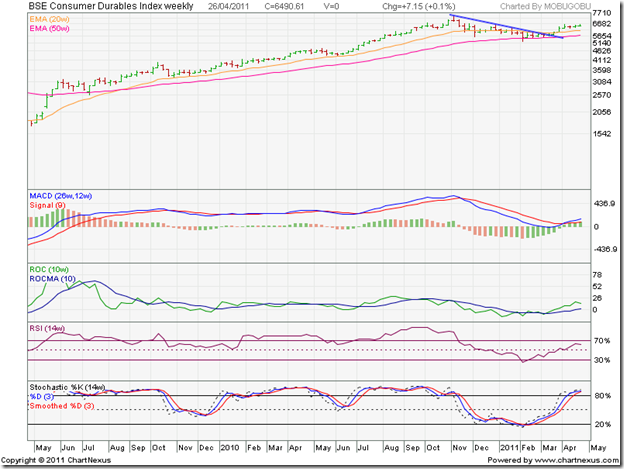Viewport: 624px width, 469px height.
Task: Click the ROC (10w) indicator label
Action: click(x=49, y=270)
